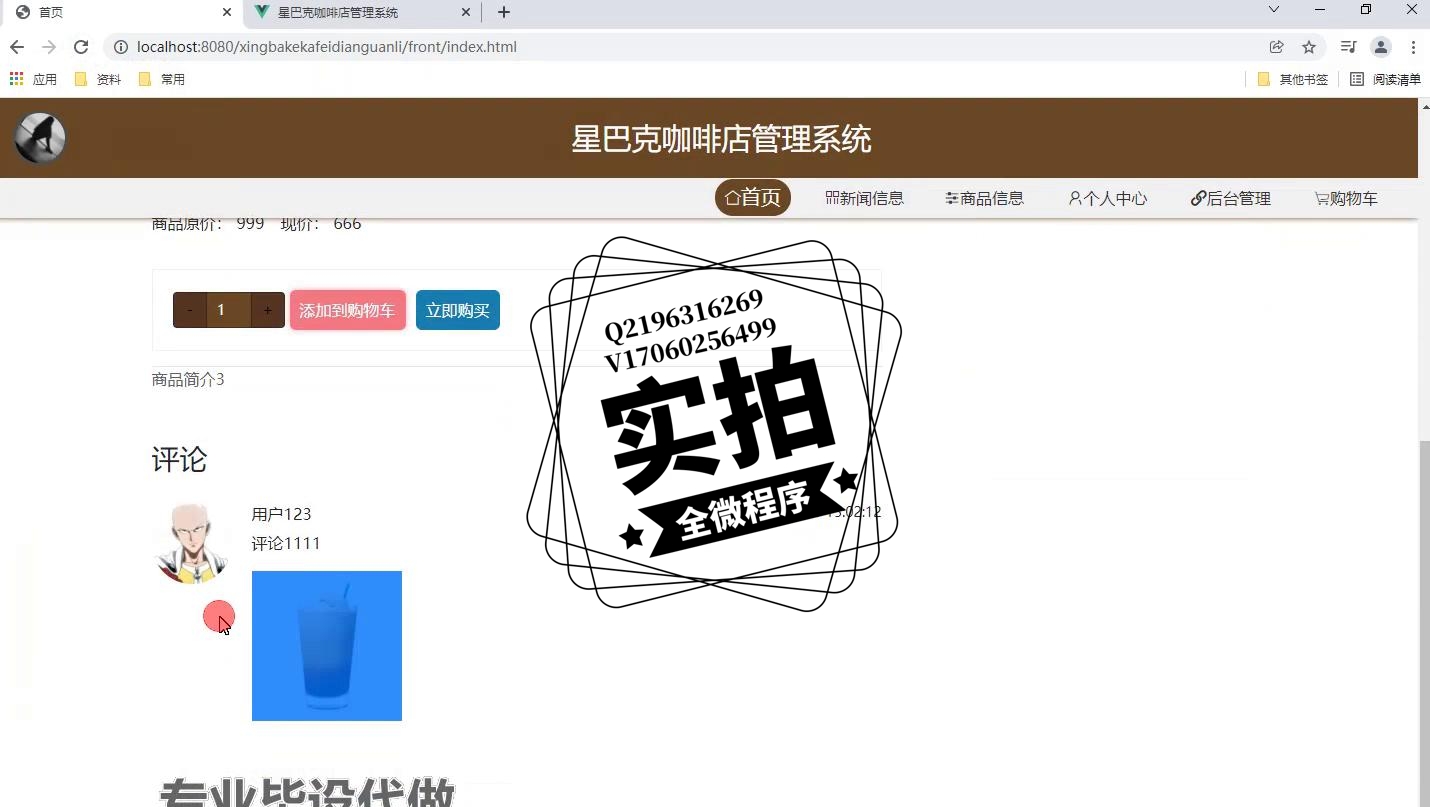This screenshot has height=807, width=1430.
Task: Switch to the 星巴克咖啡店管理系统 tab
Action: point(360,12)
